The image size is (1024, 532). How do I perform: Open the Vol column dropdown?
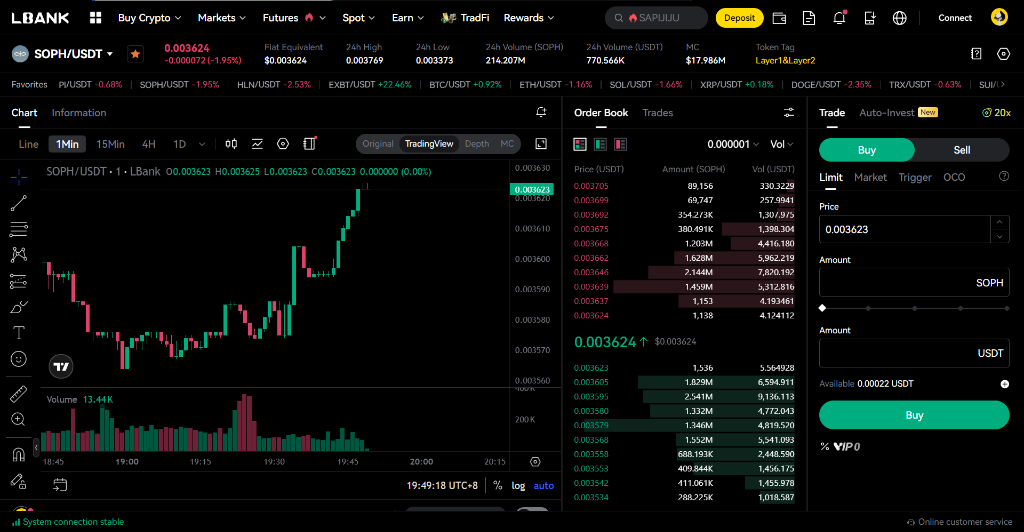(x=782, y=144)
